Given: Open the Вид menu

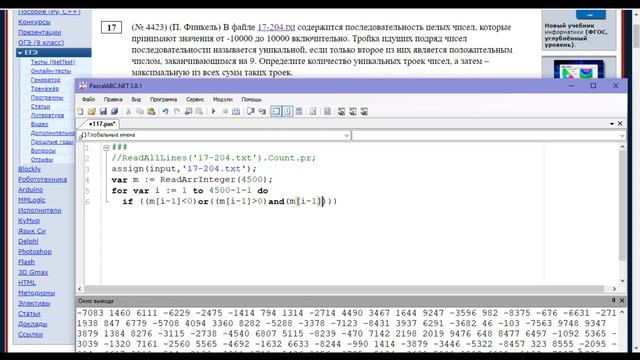Looking at the screenshot, I should tap(136, 100).
